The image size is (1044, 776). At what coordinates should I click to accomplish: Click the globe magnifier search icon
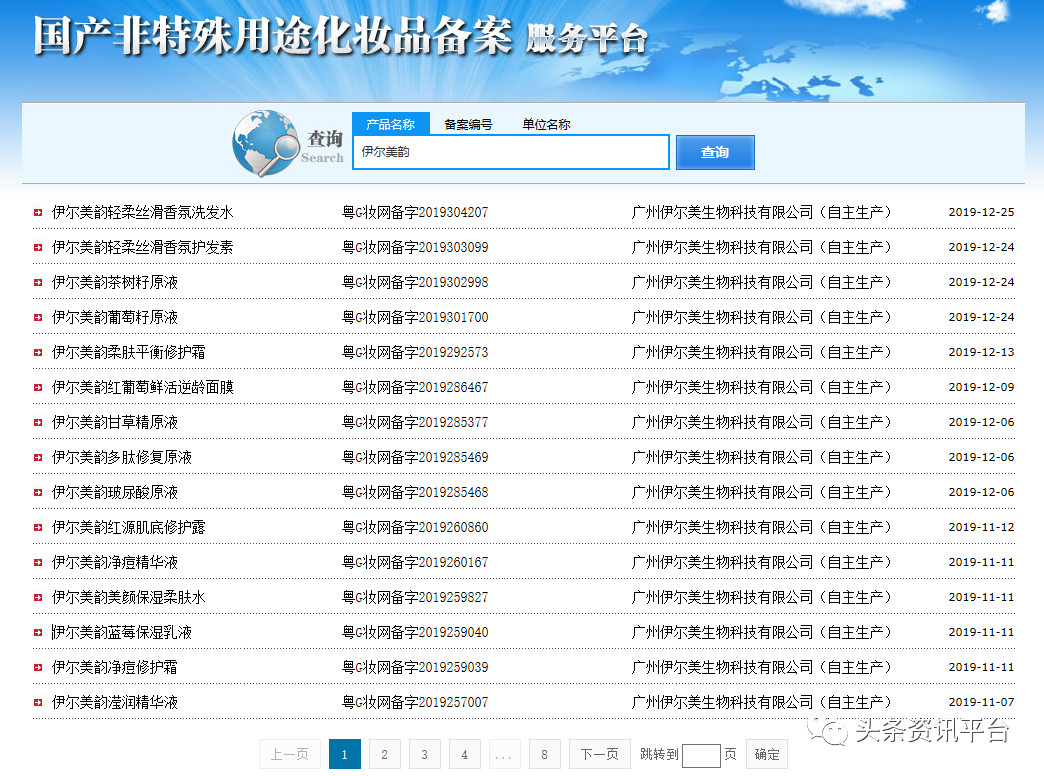[x=266, y=144]
